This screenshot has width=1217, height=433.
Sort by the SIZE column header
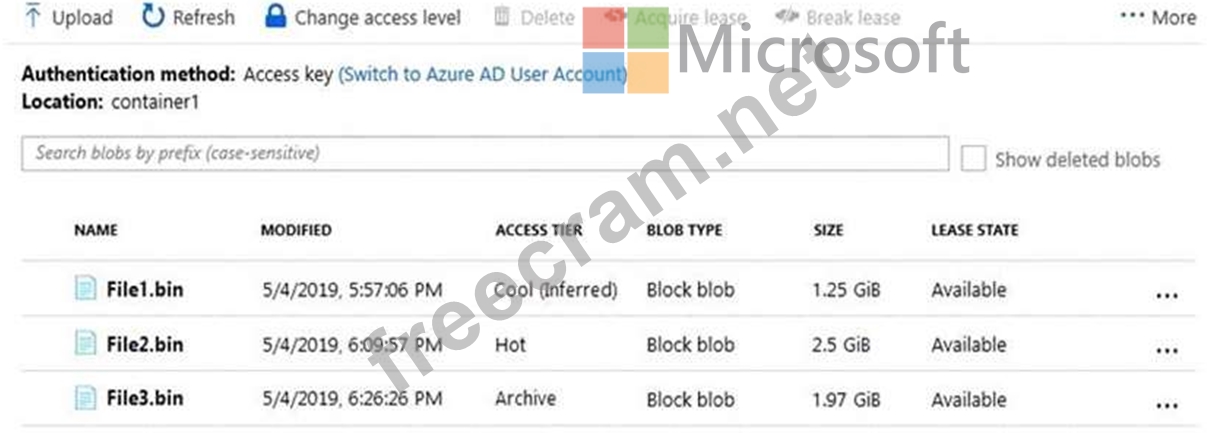(826, 230)
